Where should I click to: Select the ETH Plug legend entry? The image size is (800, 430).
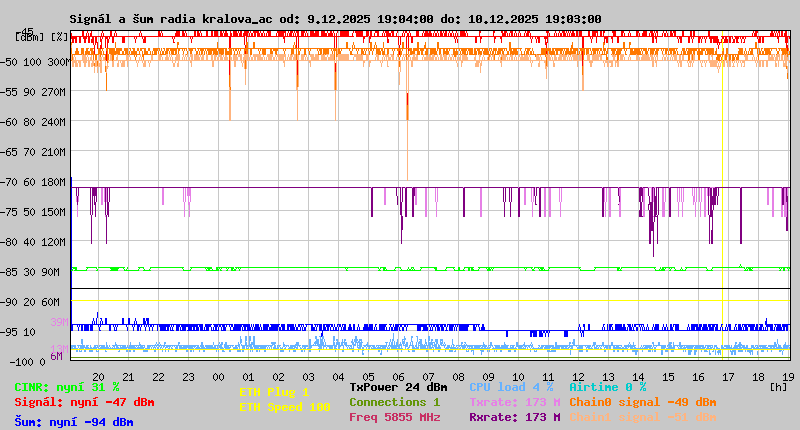coord(274,392)
